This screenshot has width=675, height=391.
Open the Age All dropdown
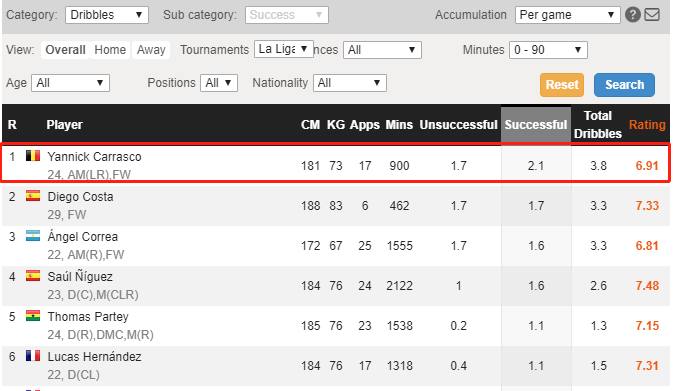coord(71,83)
